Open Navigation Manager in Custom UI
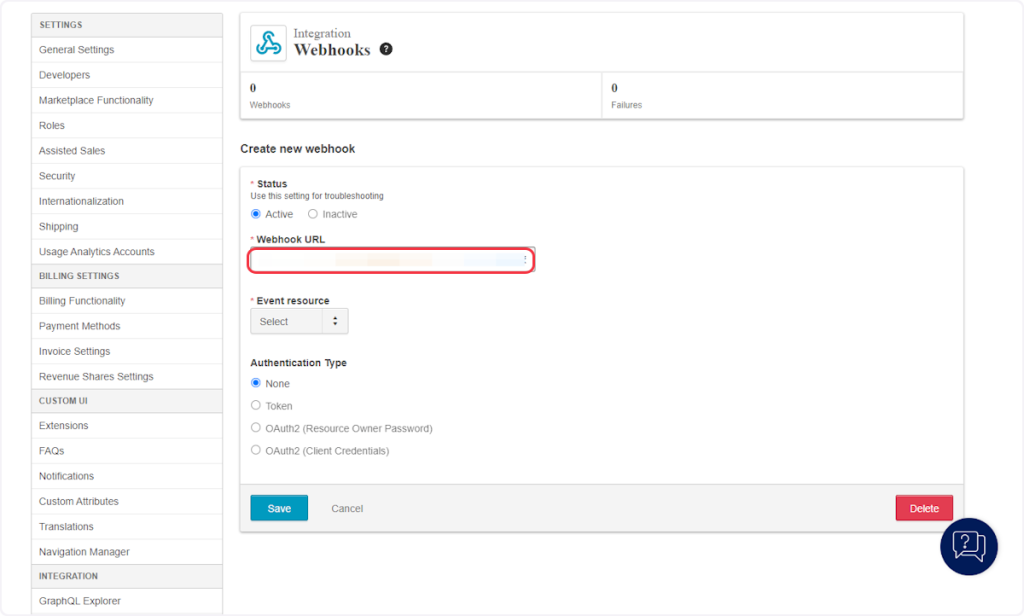The image size is (1024, 616). tap(84, 552)
